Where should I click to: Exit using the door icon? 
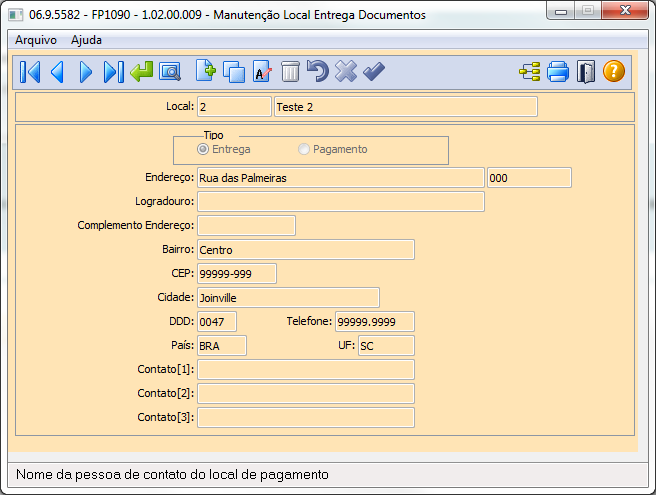[586, 72]
